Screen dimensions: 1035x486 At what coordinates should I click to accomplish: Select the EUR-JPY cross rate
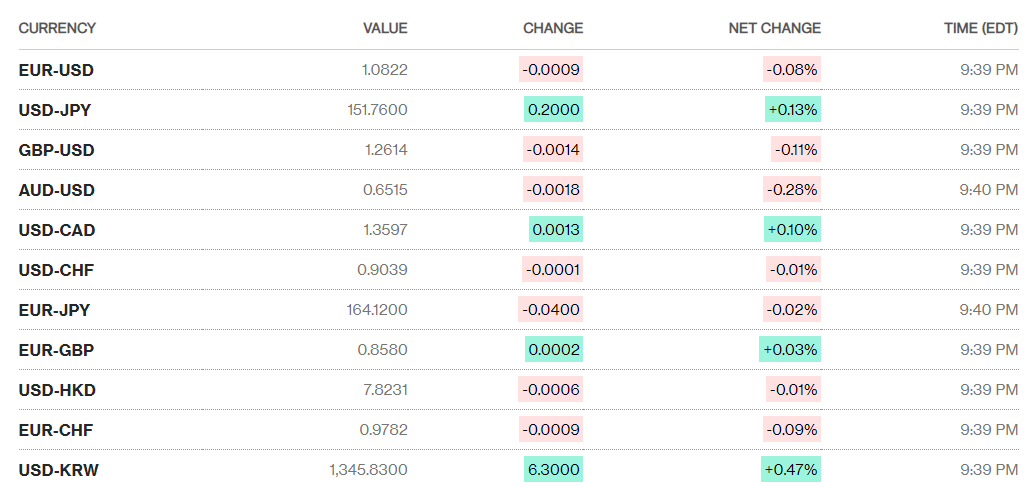pos(54,310)
